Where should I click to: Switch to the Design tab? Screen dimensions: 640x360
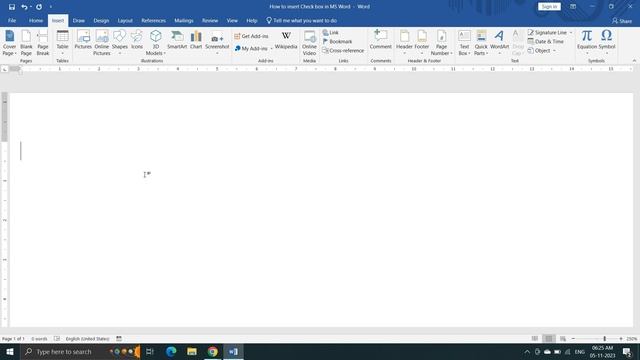point(101,20)
